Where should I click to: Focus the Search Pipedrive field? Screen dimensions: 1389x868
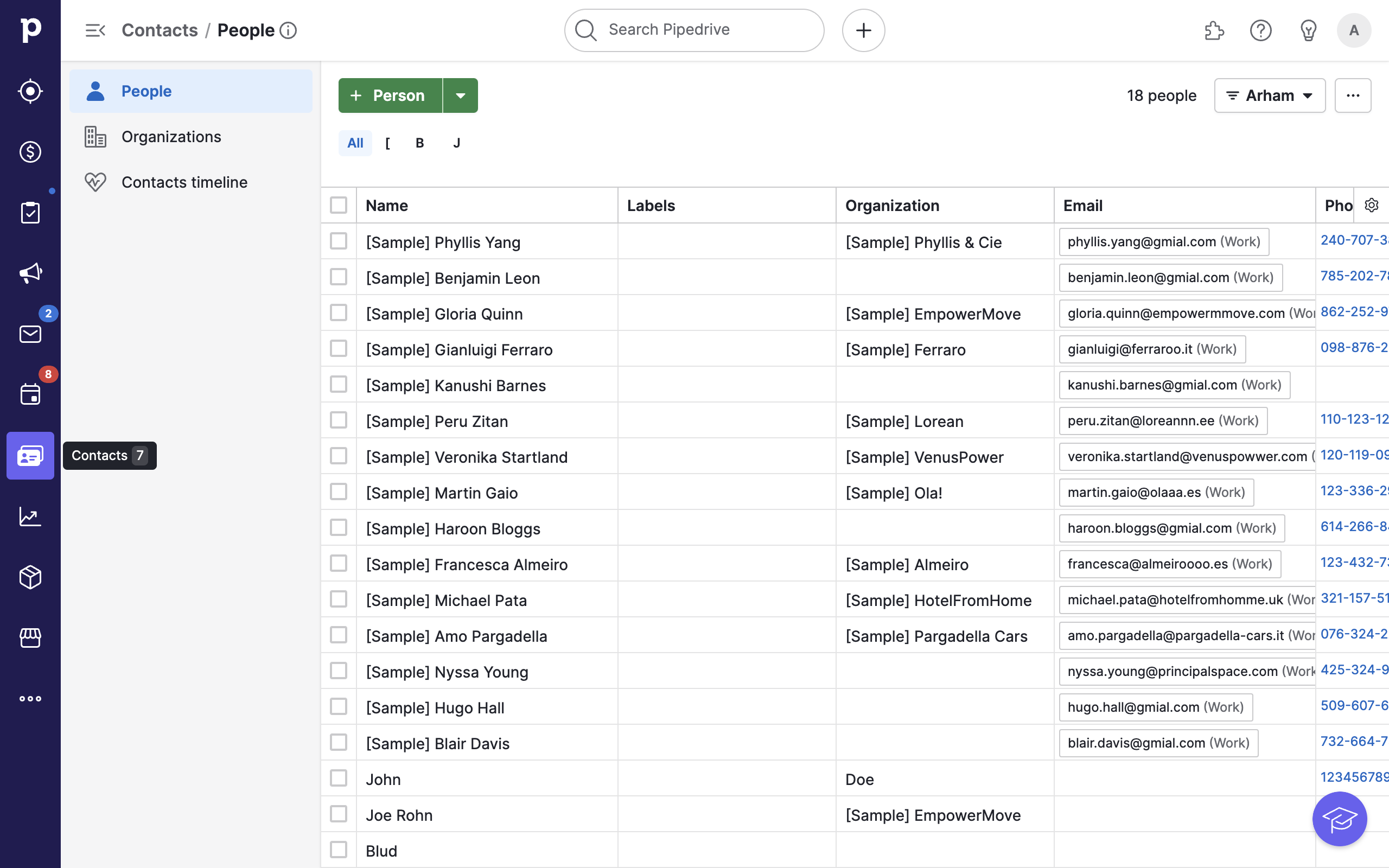pos(694,30)
